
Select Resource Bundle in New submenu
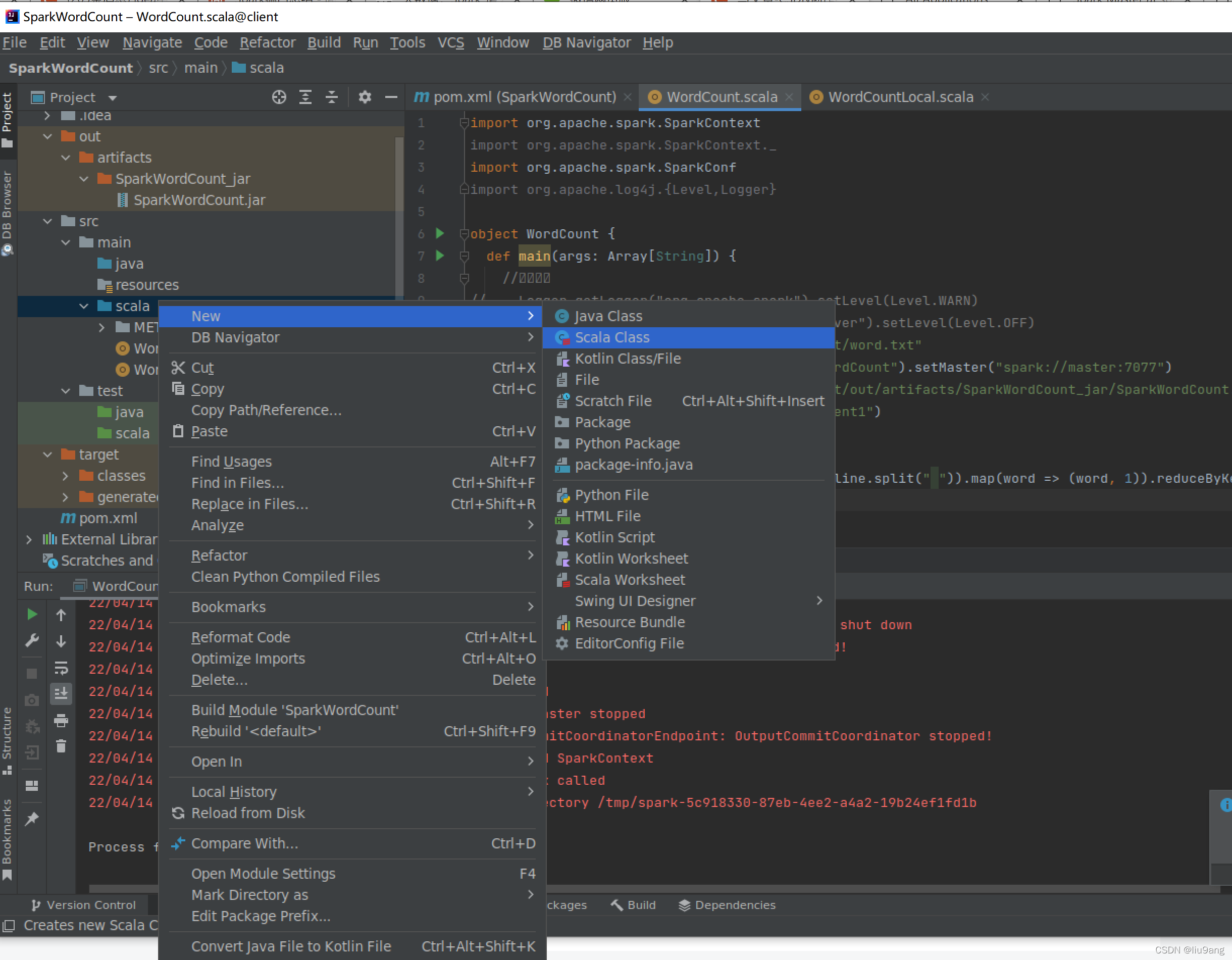coord(688,622)
